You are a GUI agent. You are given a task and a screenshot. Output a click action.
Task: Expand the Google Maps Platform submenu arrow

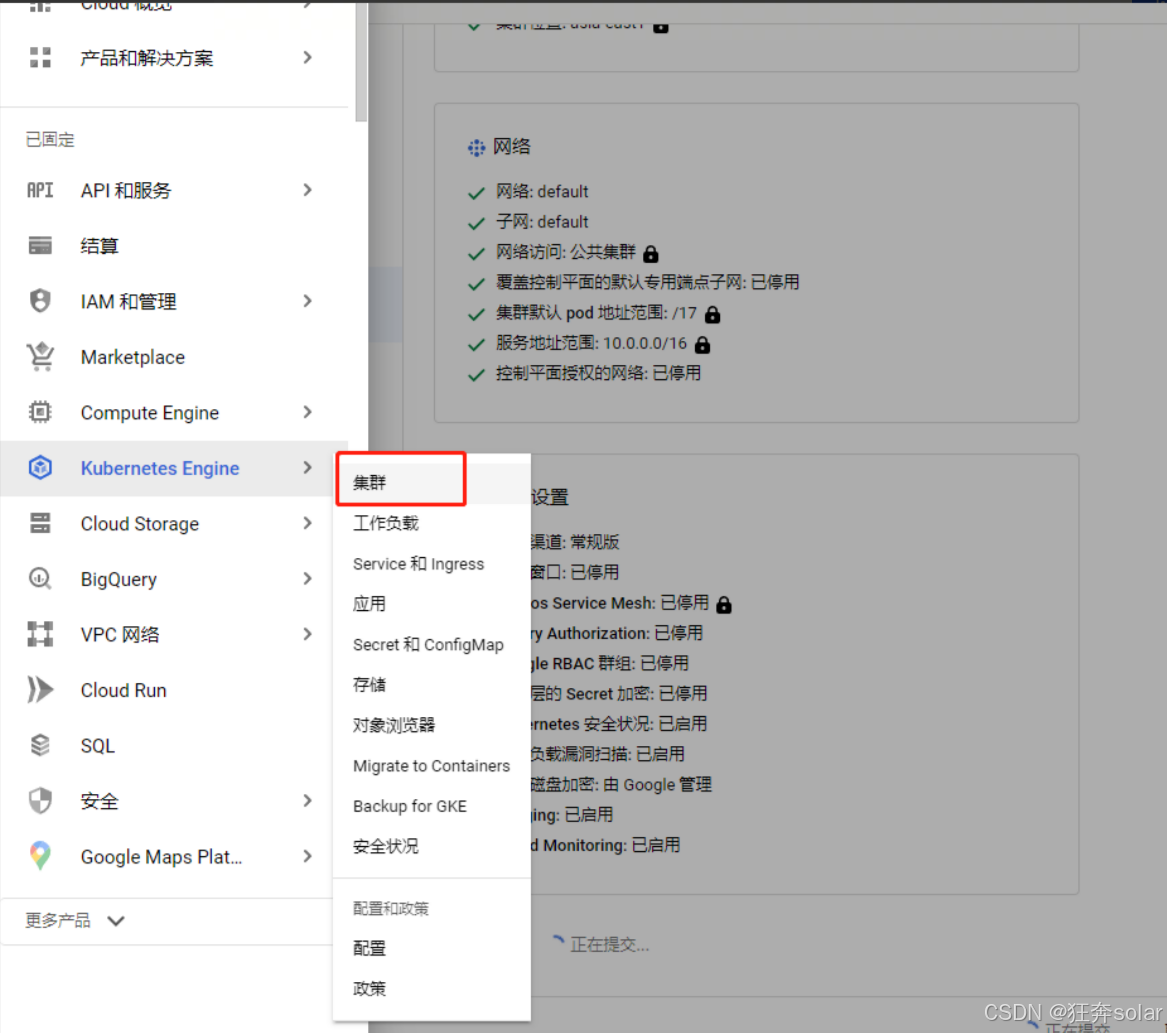pyautogui.click(x=308, y=856)
